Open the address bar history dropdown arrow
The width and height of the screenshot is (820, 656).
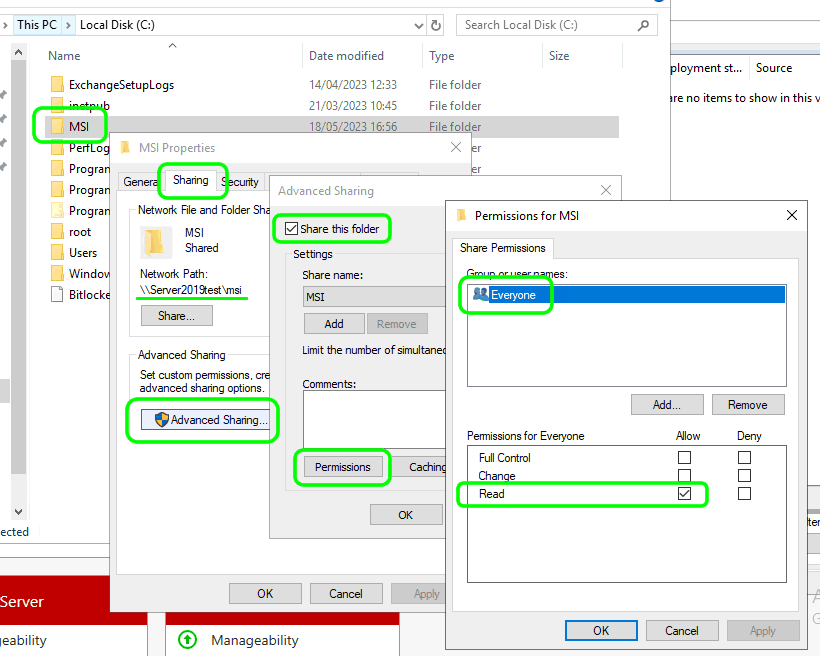coord(413,25)
